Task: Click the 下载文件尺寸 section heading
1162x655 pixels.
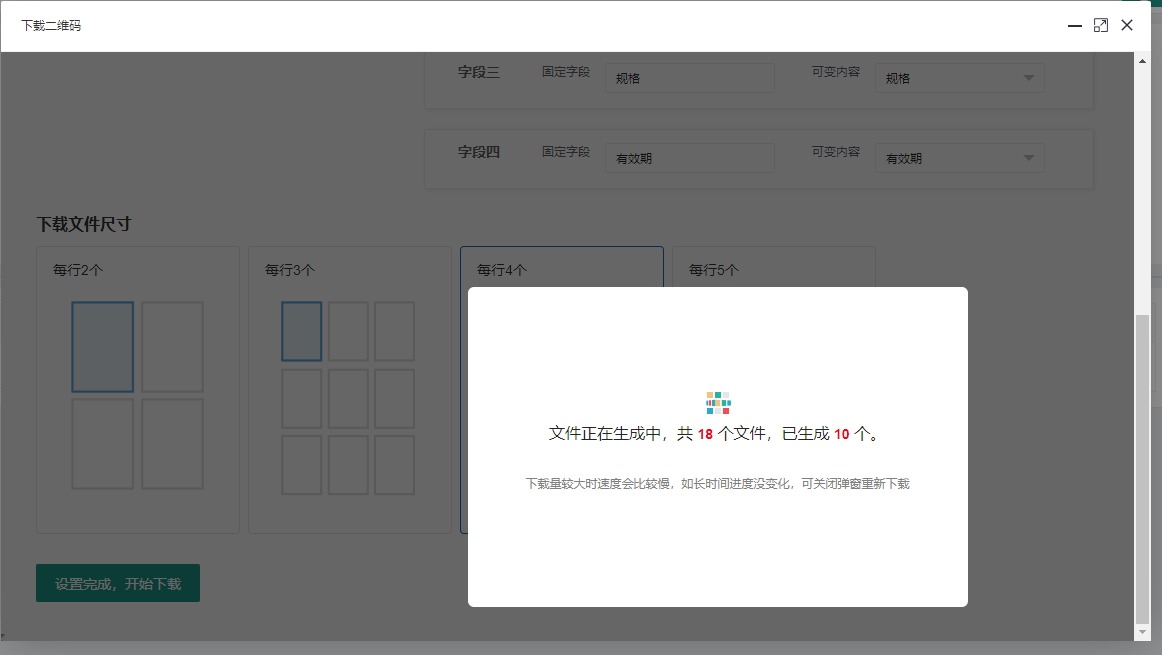Action: pos(84,224)
